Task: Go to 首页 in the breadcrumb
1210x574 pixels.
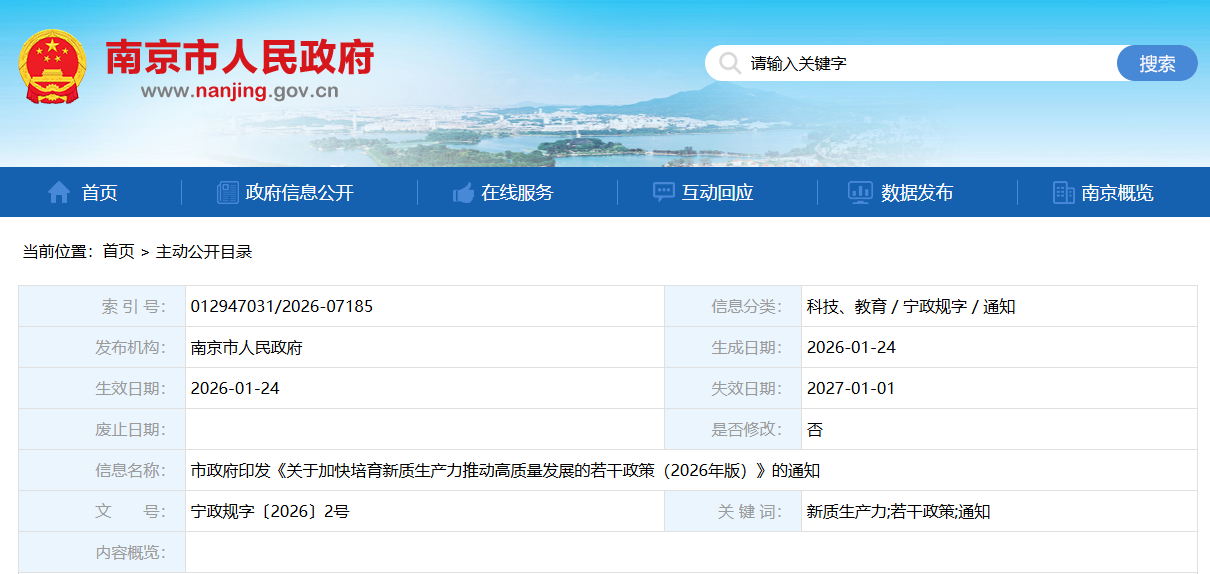Action: (118, 252)
